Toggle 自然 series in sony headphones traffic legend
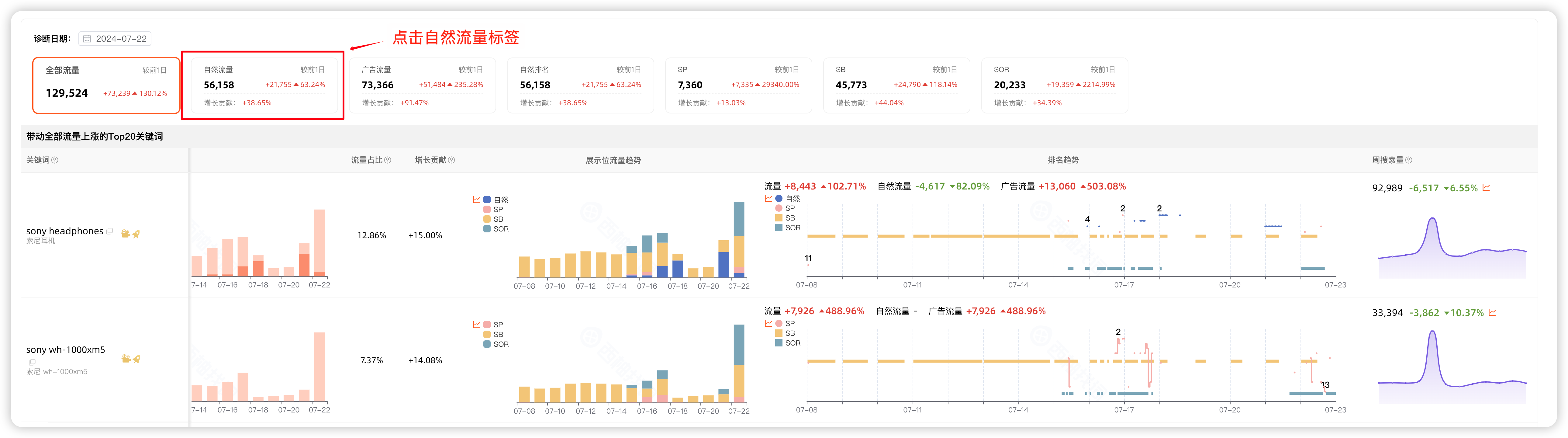1568x438 pixels. point(496,200)
